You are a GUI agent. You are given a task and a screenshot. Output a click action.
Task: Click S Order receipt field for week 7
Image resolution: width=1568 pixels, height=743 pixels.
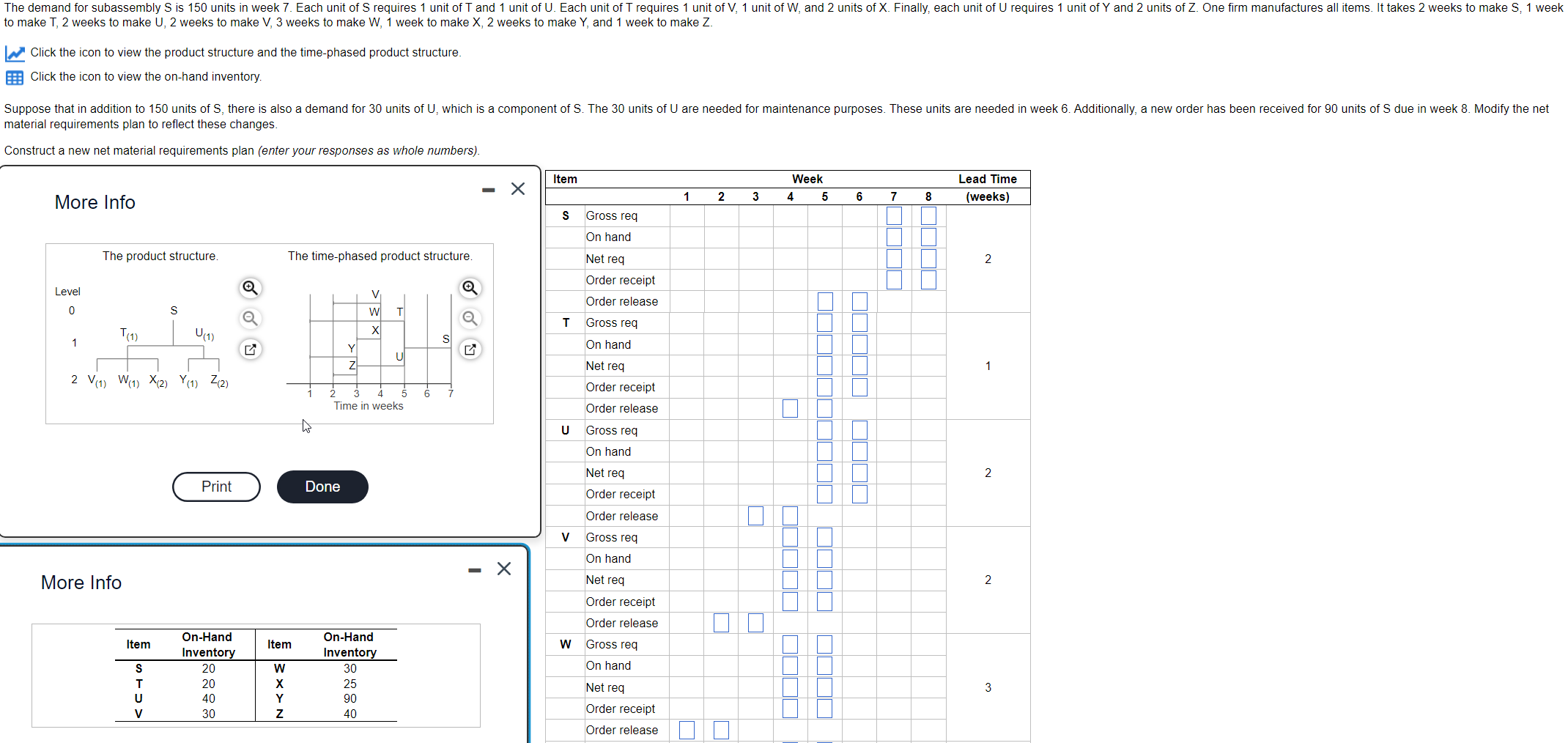tap(894, 280)
